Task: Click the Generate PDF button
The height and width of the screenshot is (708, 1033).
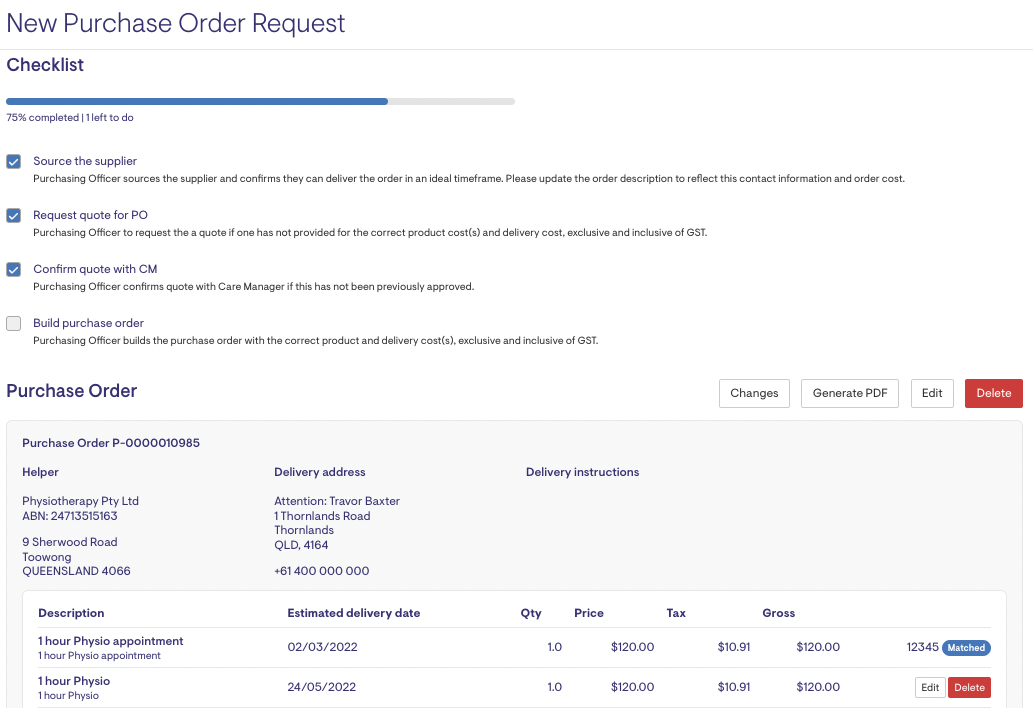Action: 850,393
